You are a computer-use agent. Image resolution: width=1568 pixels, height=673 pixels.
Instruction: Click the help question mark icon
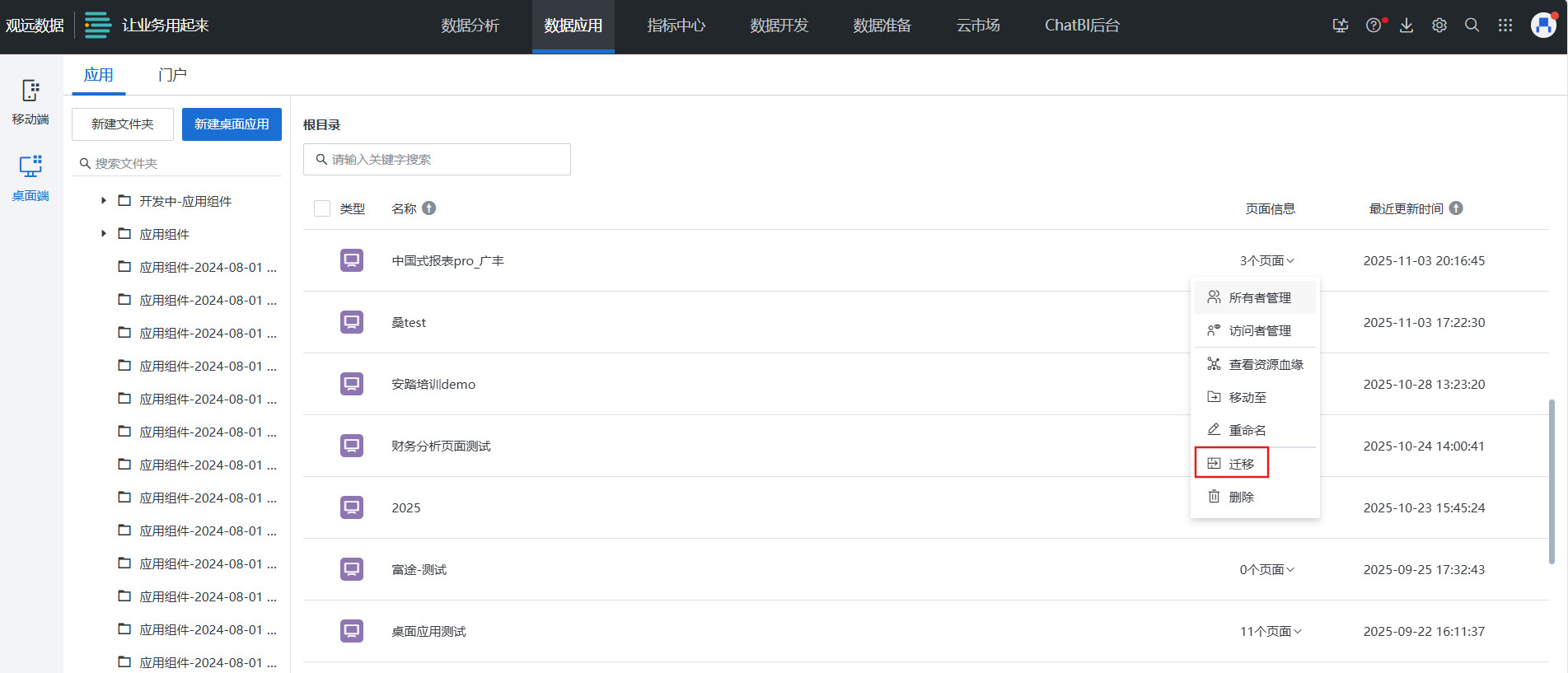click(x=1374, y=26)
